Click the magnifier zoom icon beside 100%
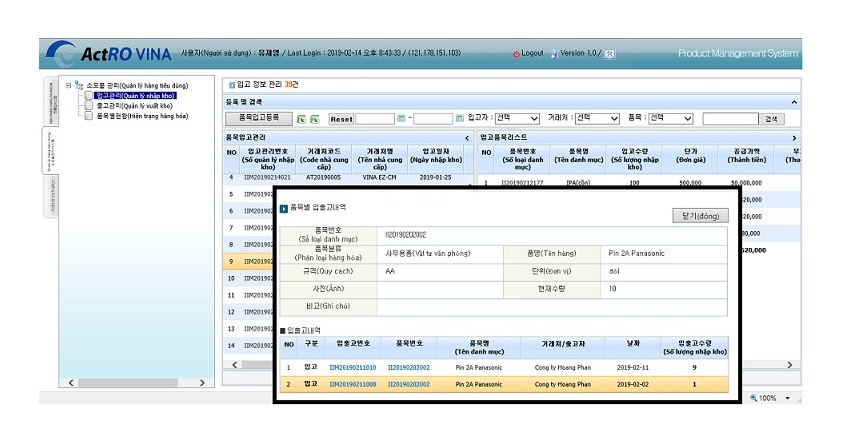 (753, 398)
